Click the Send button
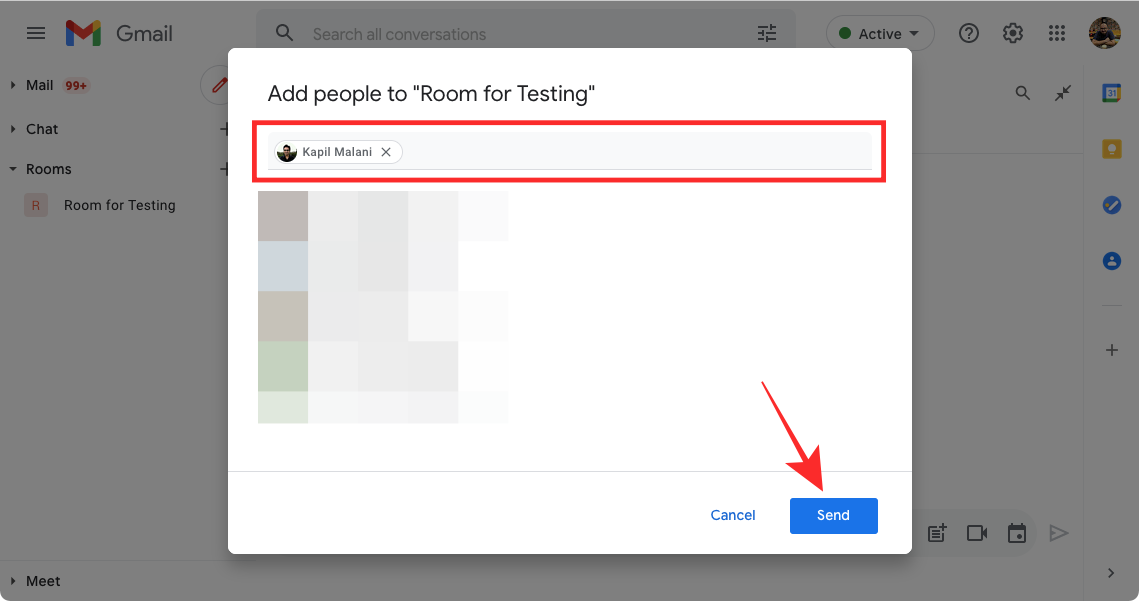Image resolution: width=1139 pixels, height=601 pixels. point(833,515)
